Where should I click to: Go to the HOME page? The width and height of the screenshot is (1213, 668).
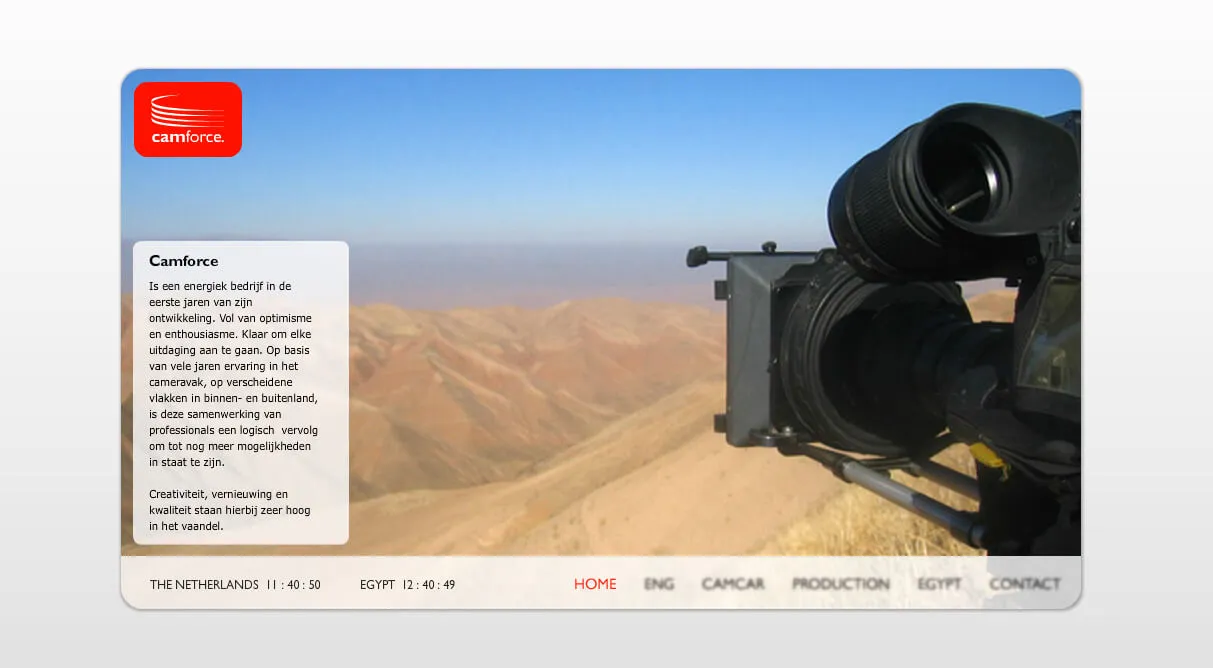(x=595, y=584)
